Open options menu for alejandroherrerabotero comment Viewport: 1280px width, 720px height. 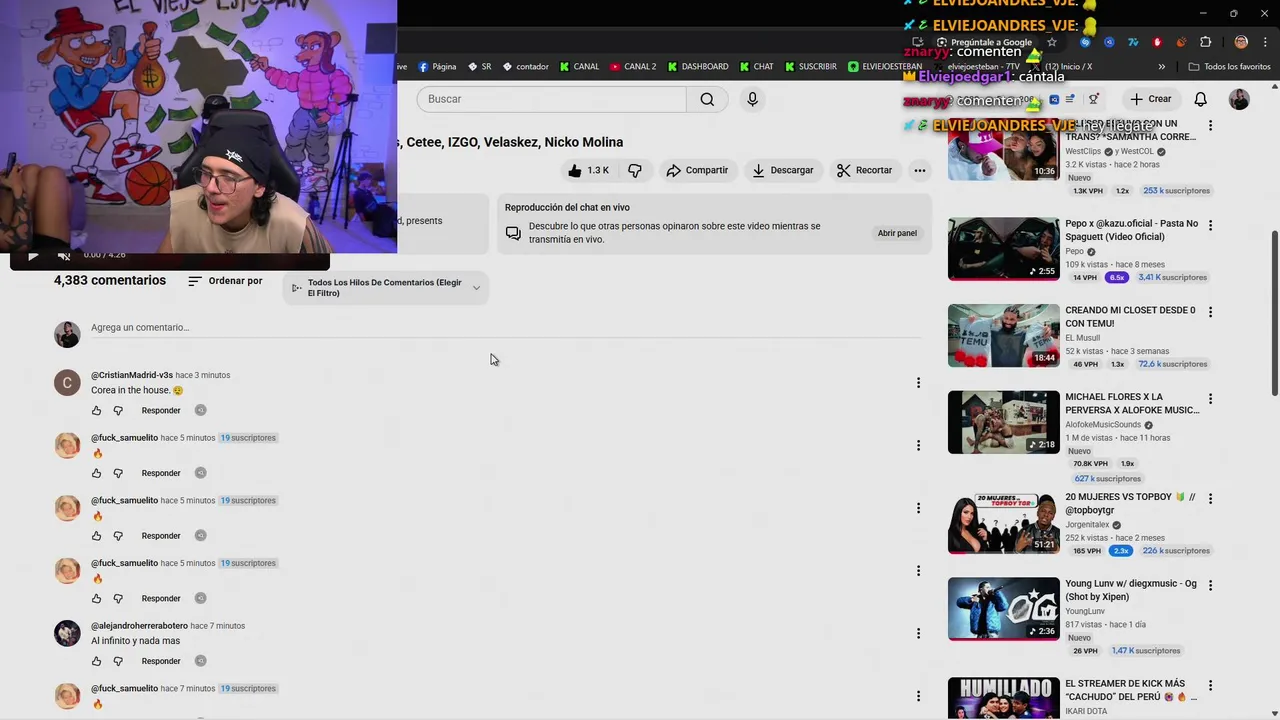pos(918,634)
